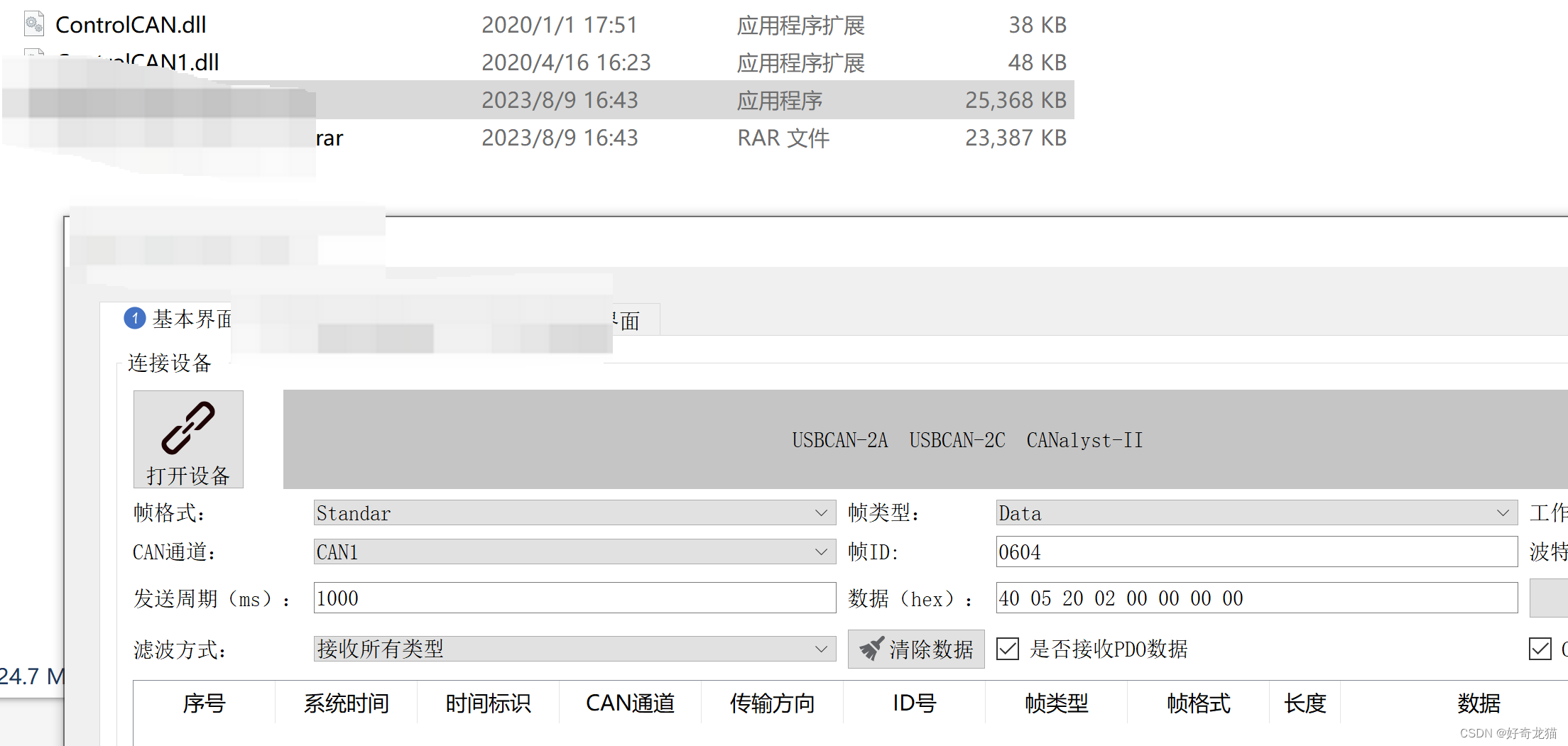Click the 2020/4/16 16:23 date cell
1568x746 pixels.
tap(566, 62)
